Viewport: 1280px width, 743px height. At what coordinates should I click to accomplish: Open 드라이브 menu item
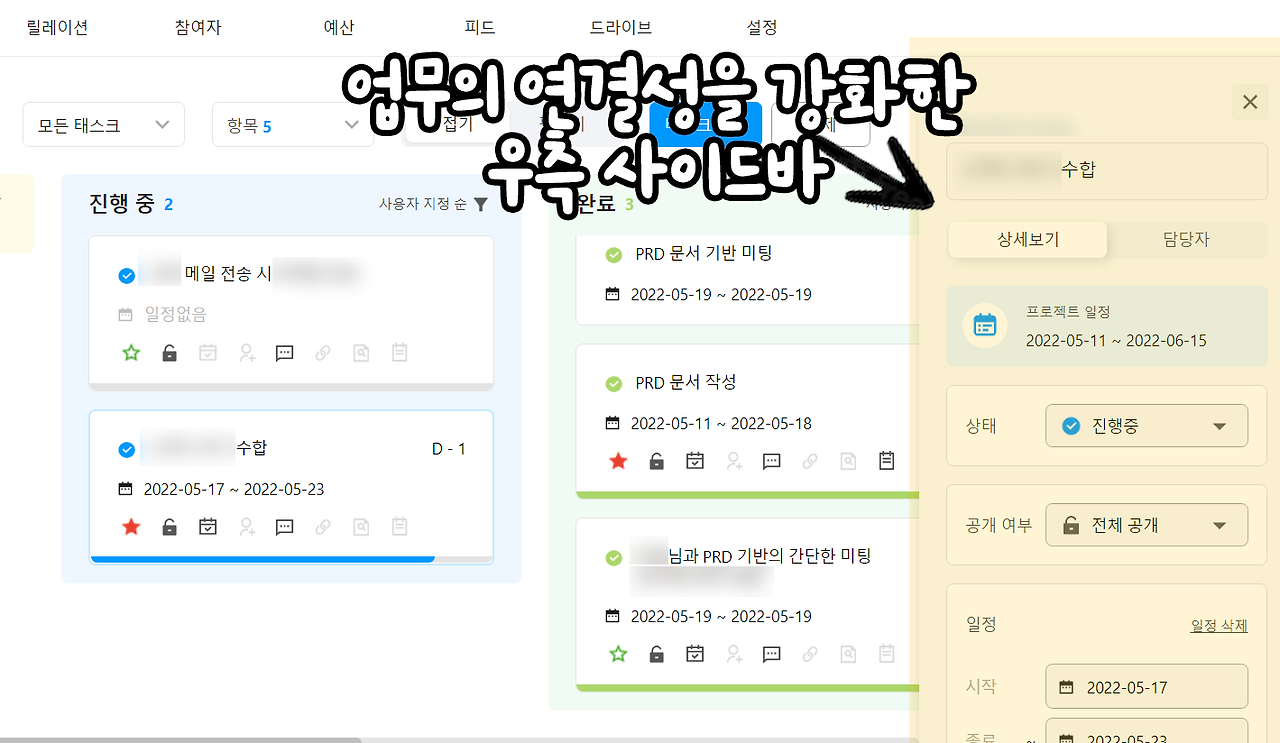(x=621, y=28)
